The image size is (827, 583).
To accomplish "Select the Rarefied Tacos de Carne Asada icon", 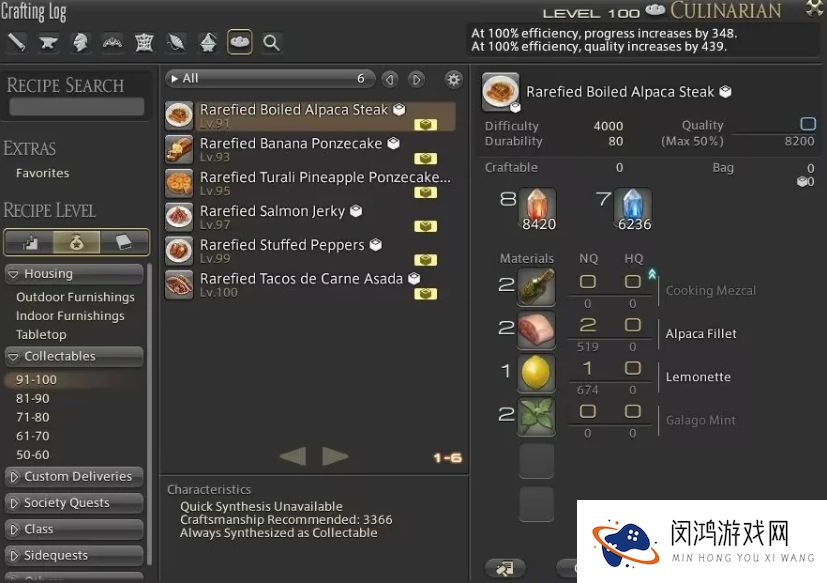I will 179,284.
